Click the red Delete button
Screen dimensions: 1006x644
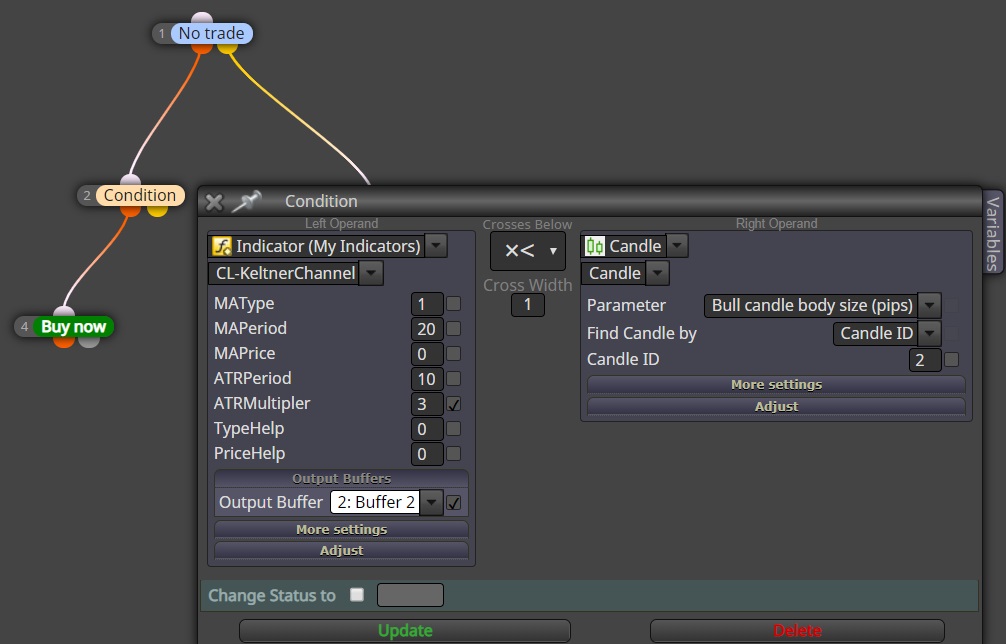(x=797, y=631)
